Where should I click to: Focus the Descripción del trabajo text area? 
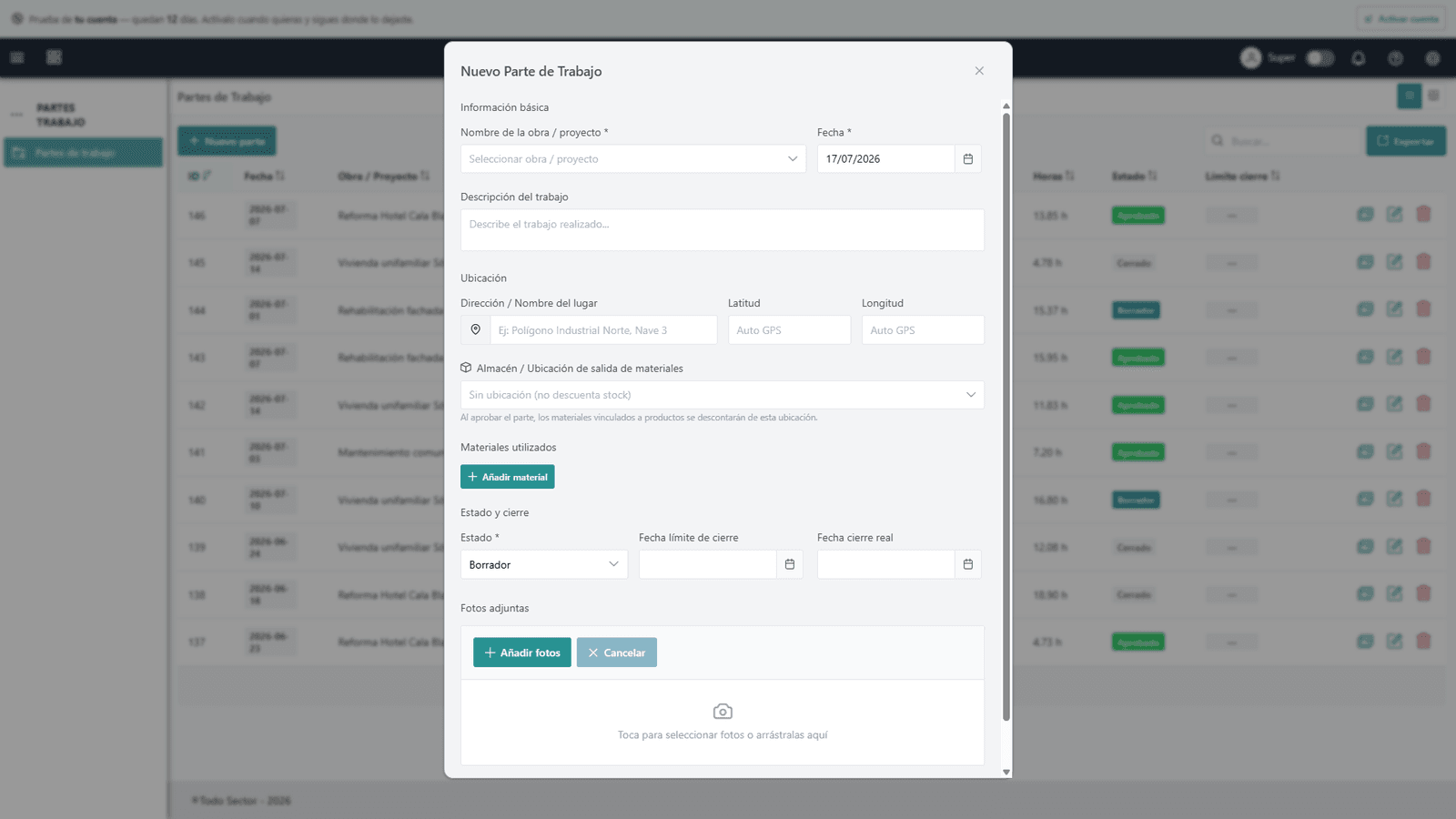click(x=723, y=230)
